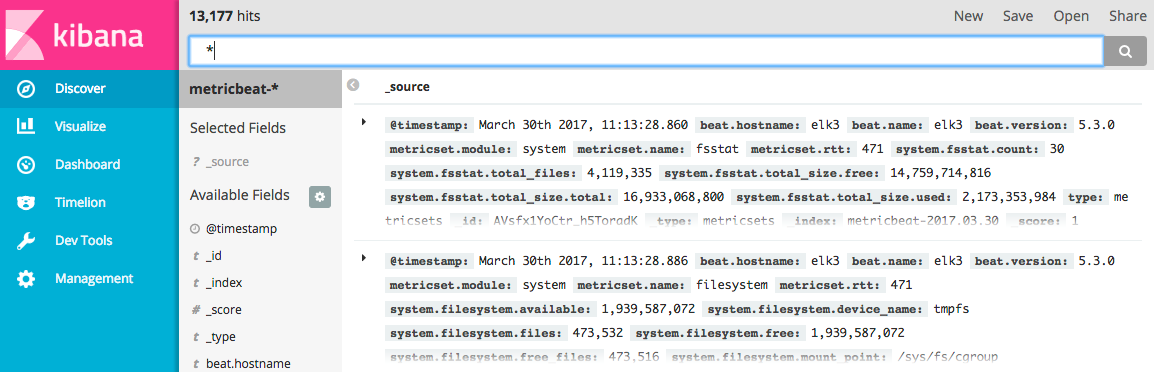Click system.fsstat.total_size.used label
Viewport: 1154px width, 372px height.
pos(843,197)
